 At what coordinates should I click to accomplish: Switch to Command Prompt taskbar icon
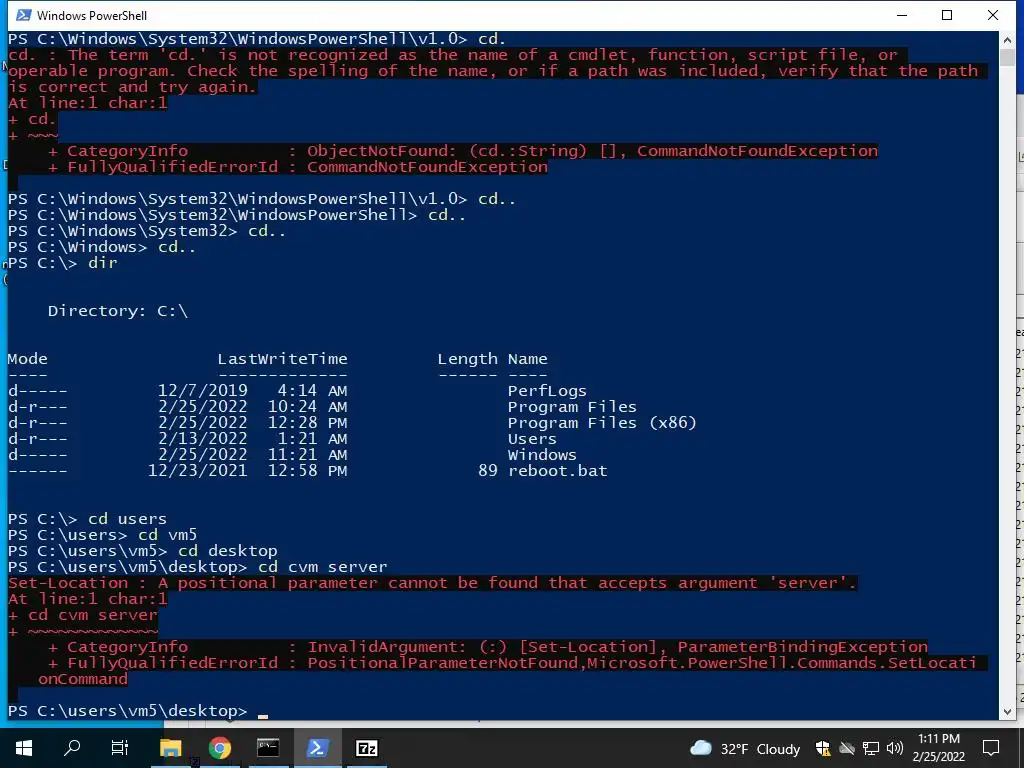click(x=268, y=748)
